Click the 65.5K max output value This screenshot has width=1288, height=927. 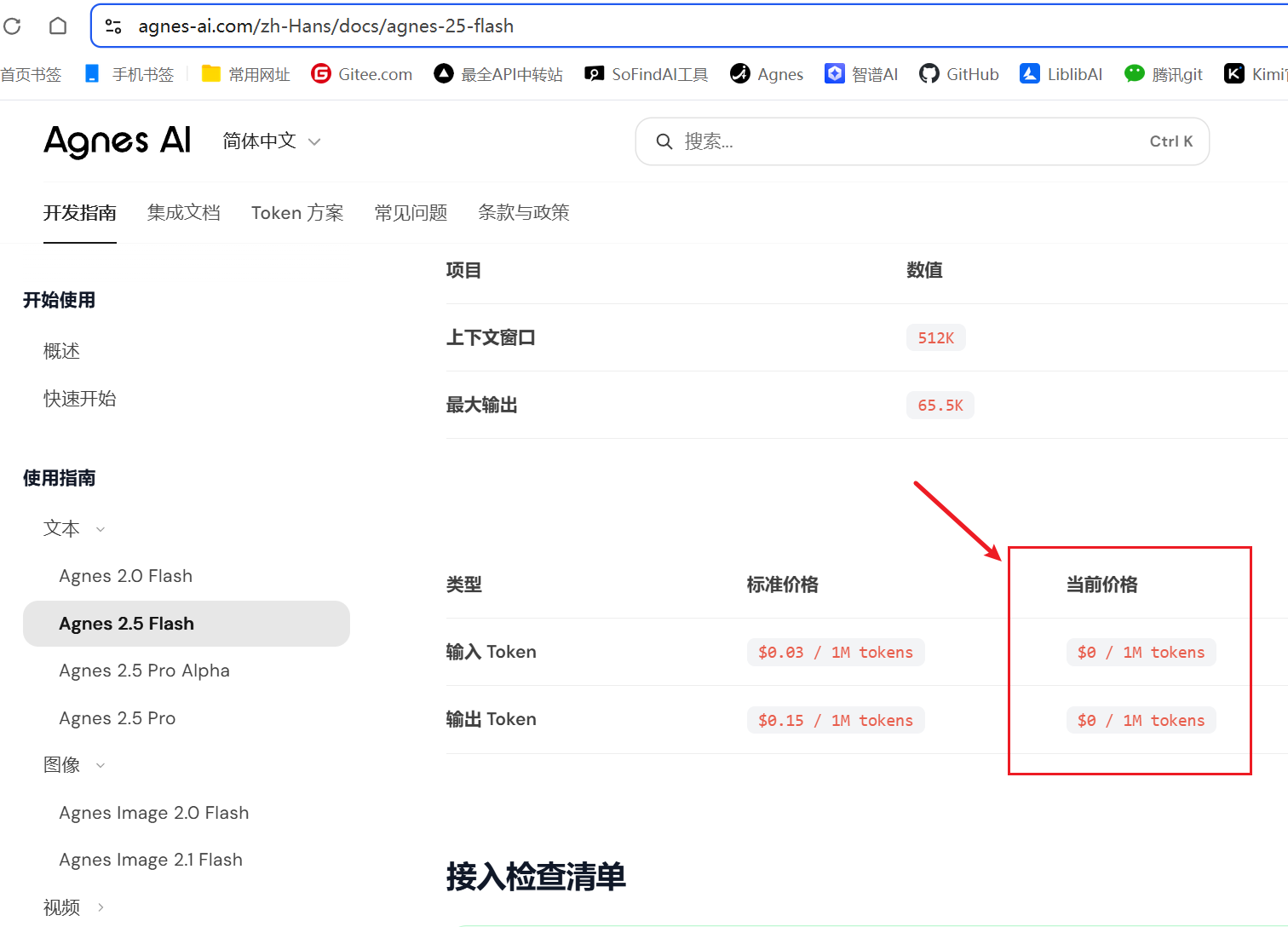point(940,406)
